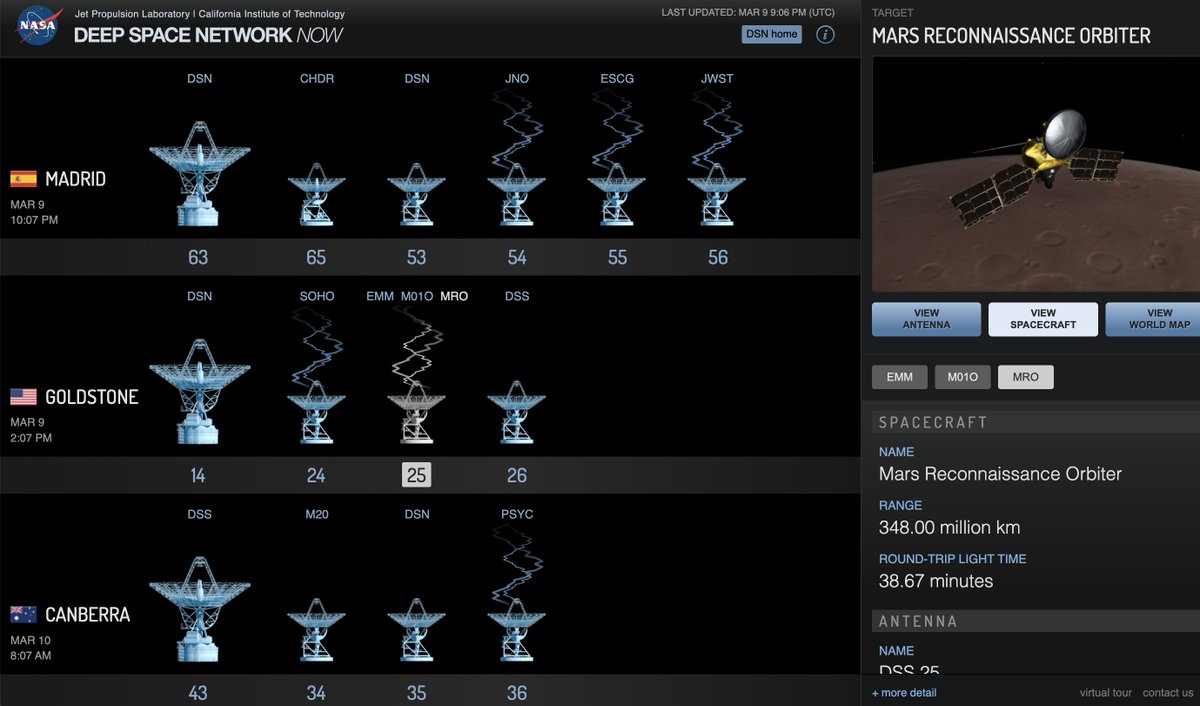
Task: Switch to the EMM spacecraft tab
Action: point(899,377)
